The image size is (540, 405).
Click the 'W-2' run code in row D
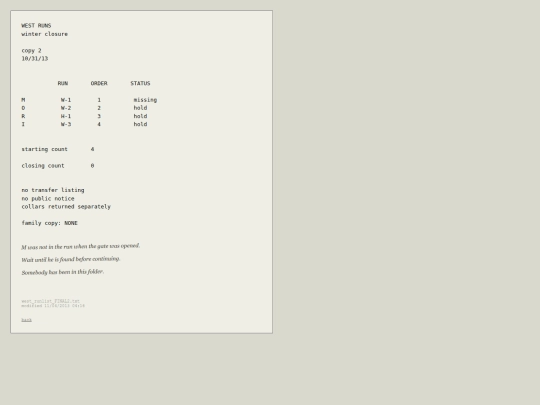(x=66, y=108)
